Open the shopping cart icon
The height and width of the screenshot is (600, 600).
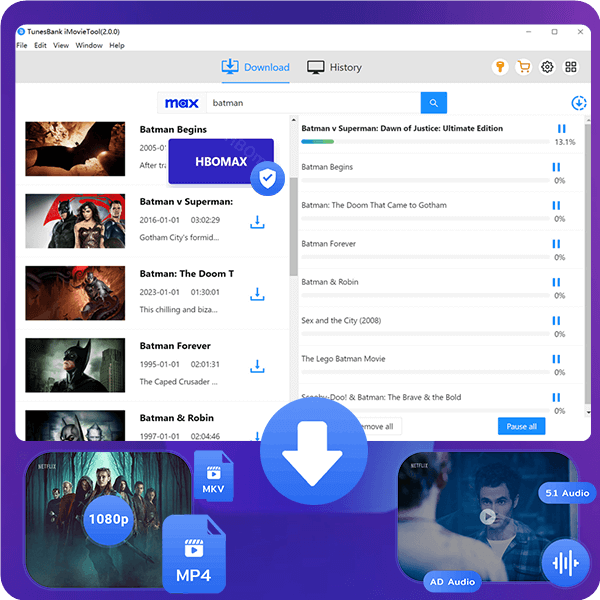[523, 67]
